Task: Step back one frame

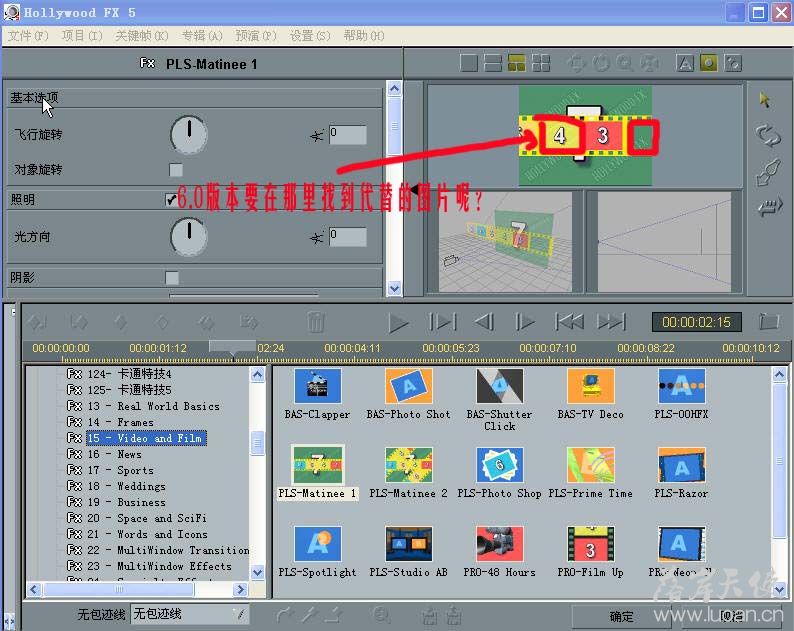Action: point(484,322)
